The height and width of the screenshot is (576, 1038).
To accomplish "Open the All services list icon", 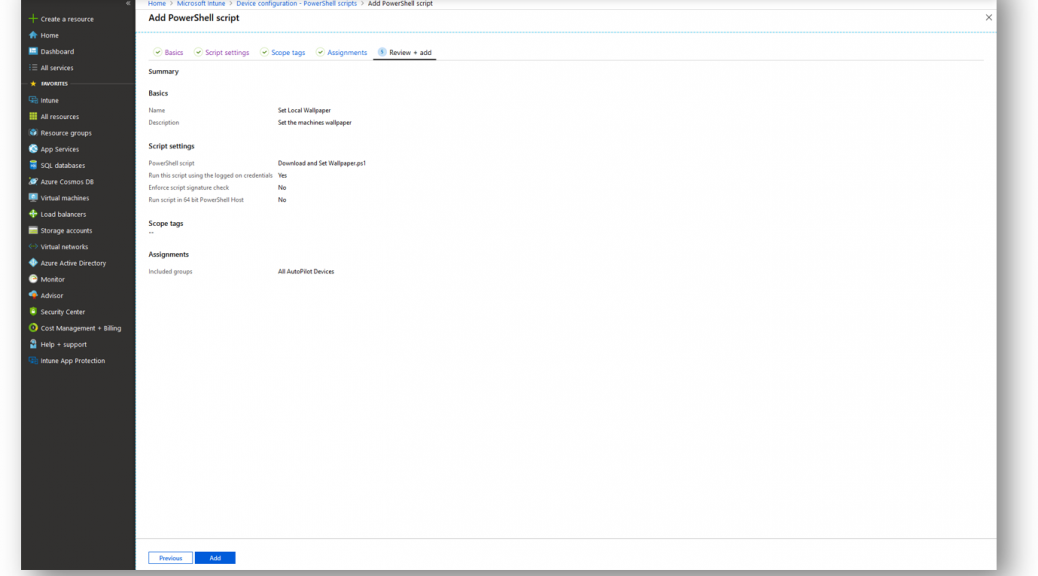I will [x=33, y=68].
